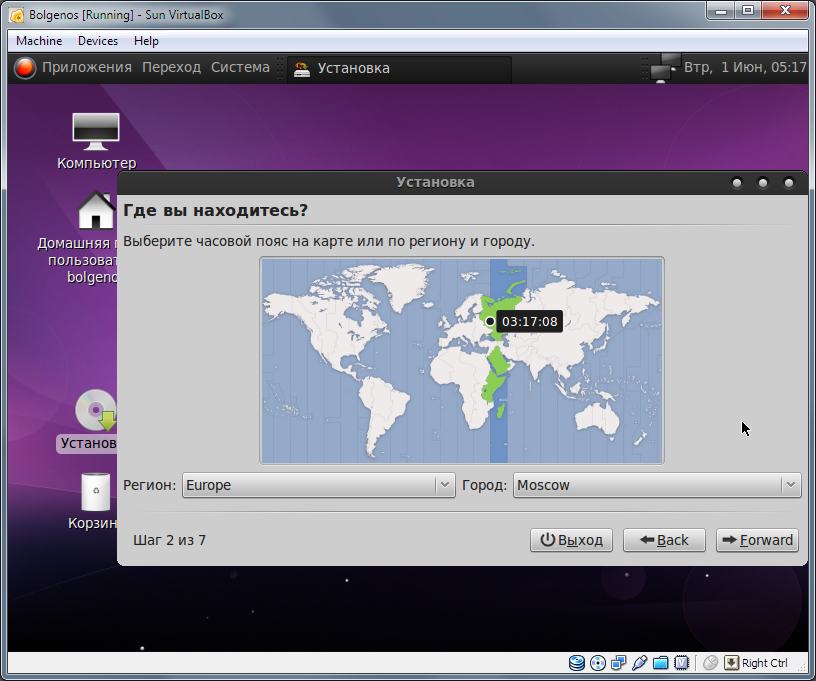
Task: Click South America on the timezone map
Action: coord(384,411)
